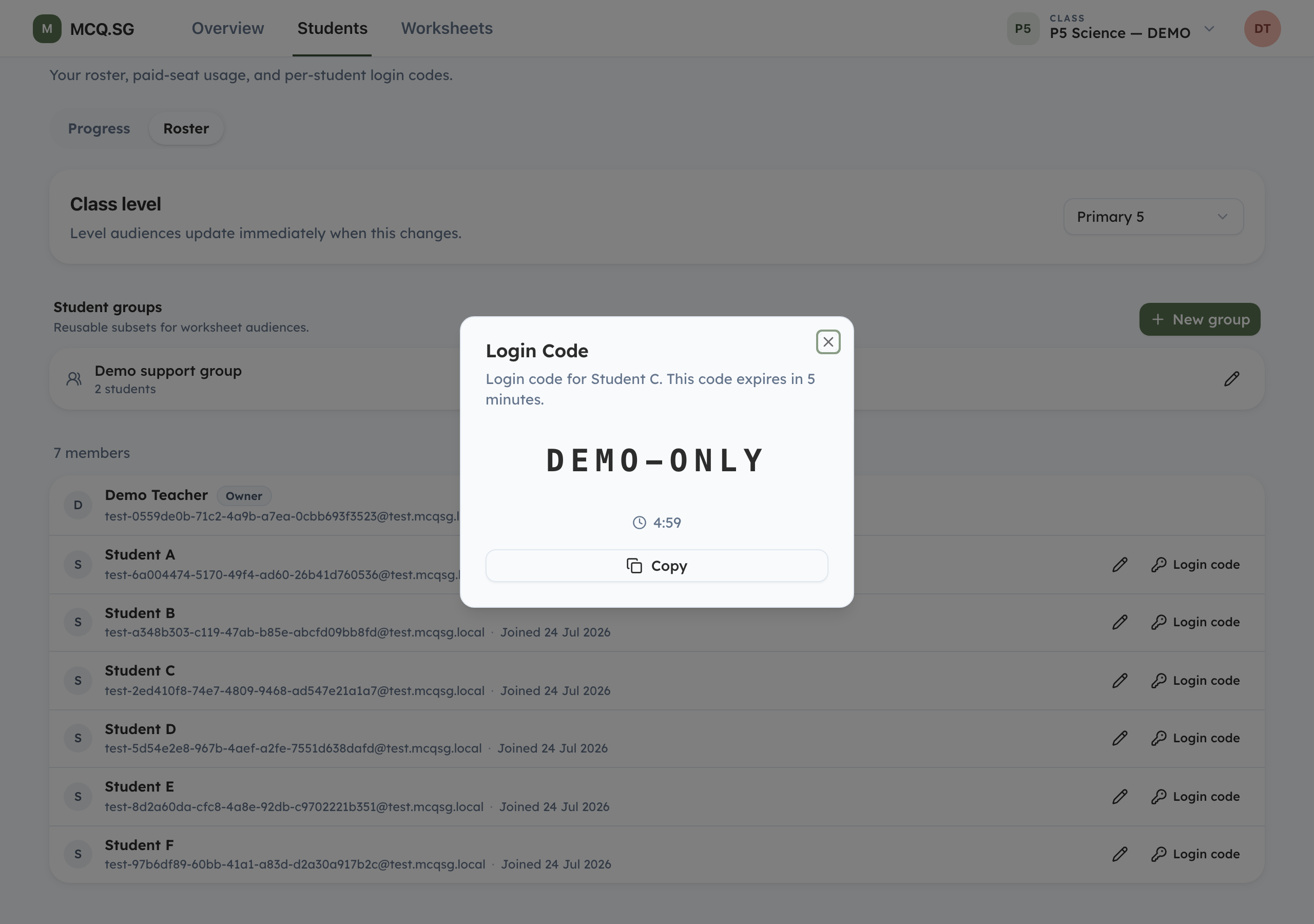Edit Student D with pencil icon
The width and height of the screenshot is (1314, 924).
[1119, 738]
